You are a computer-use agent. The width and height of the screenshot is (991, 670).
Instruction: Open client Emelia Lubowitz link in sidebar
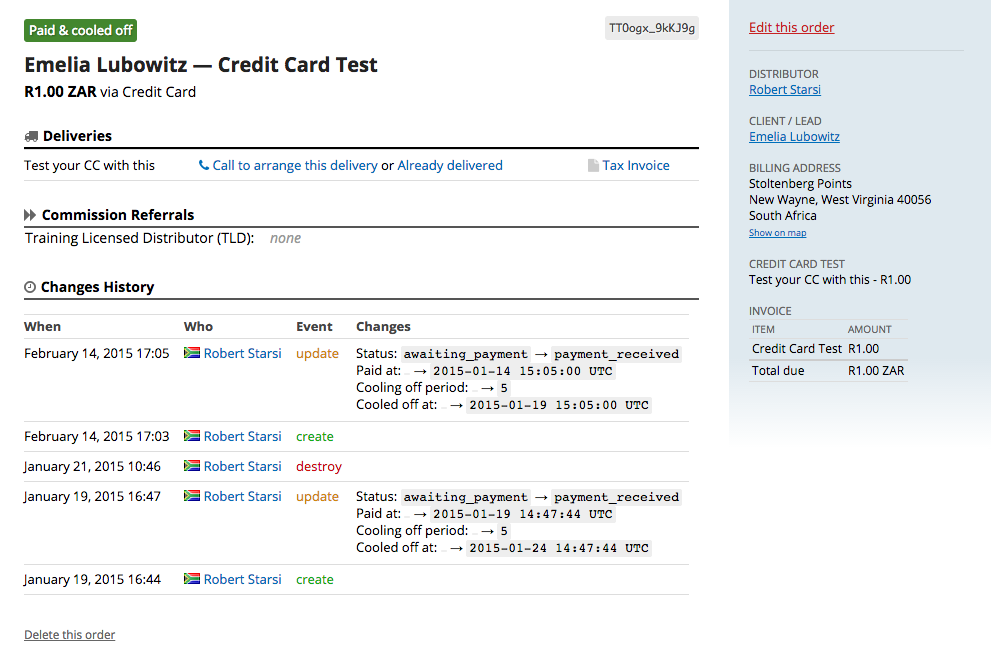(x=794, y=137)
